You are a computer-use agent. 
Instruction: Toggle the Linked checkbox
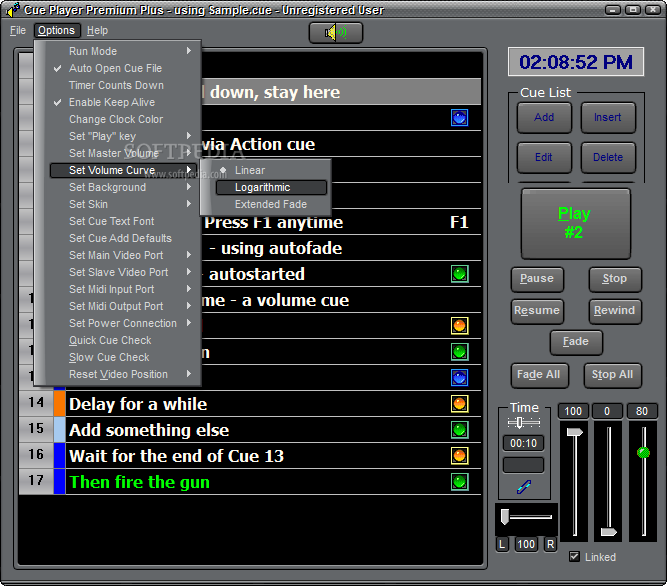click(x=574, y=556)
